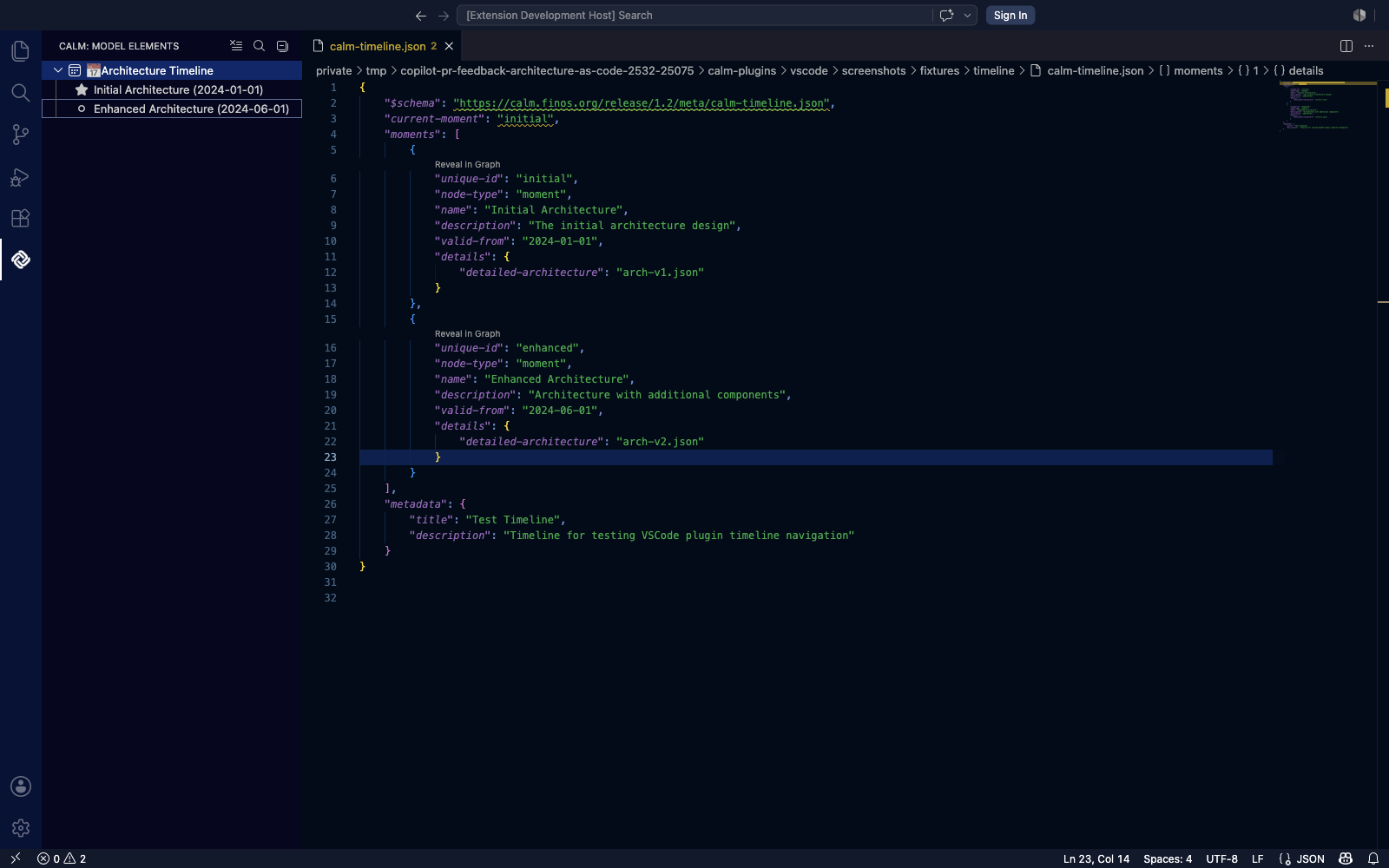This screenshot has height=868, width=1389.
Task: Click the "Test Timeline" title value
Action: [512, 520]
